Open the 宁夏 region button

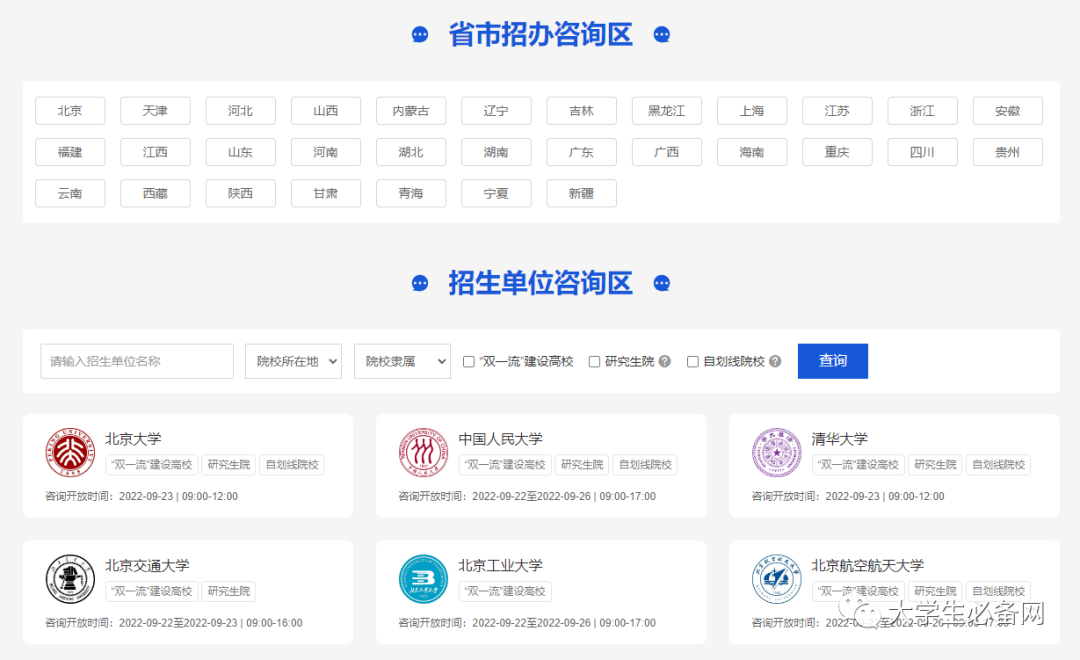497,194
